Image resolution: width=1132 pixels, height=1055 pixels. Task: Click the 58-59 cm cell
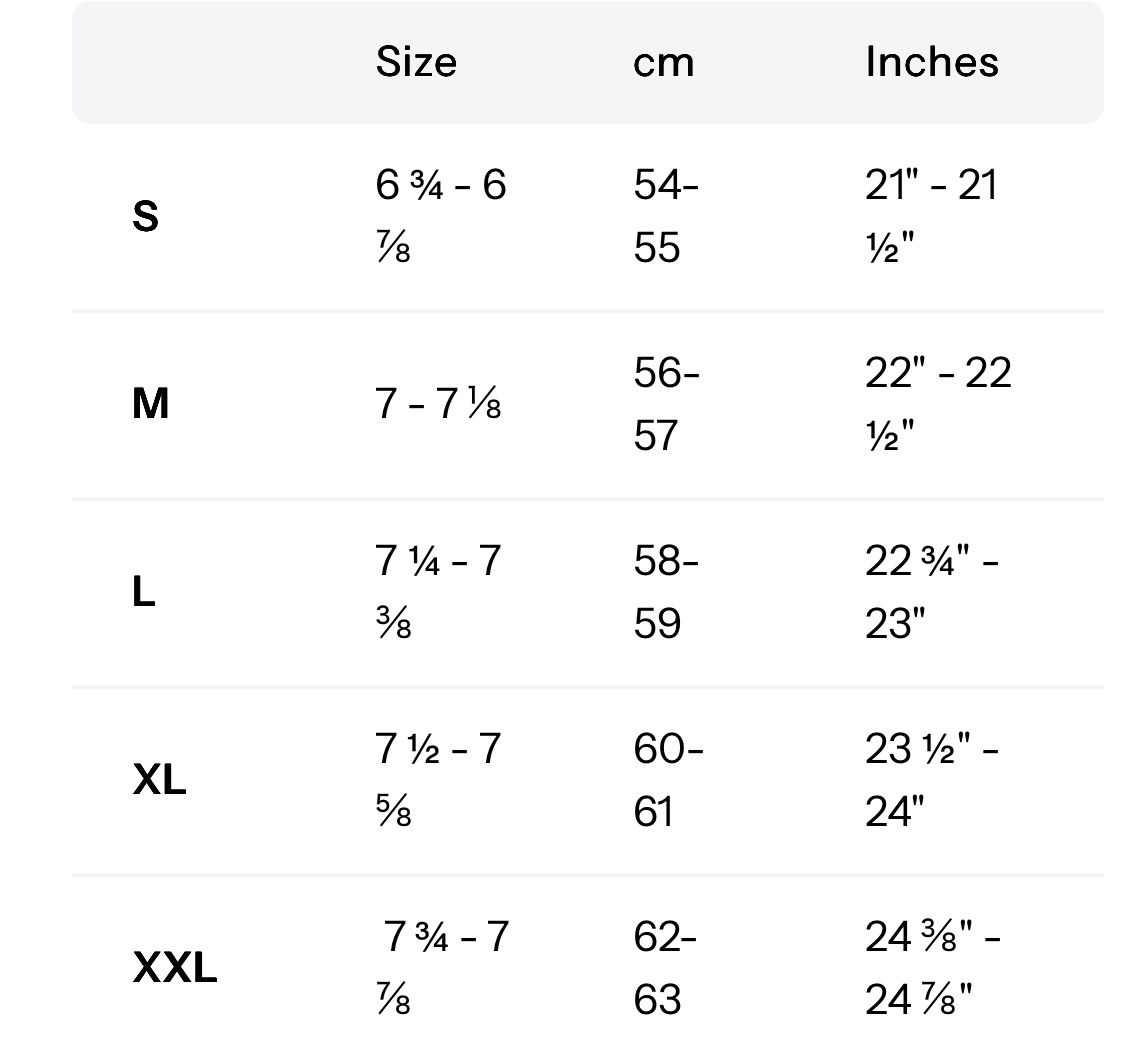pyautogui.click(x=665, y=592)
